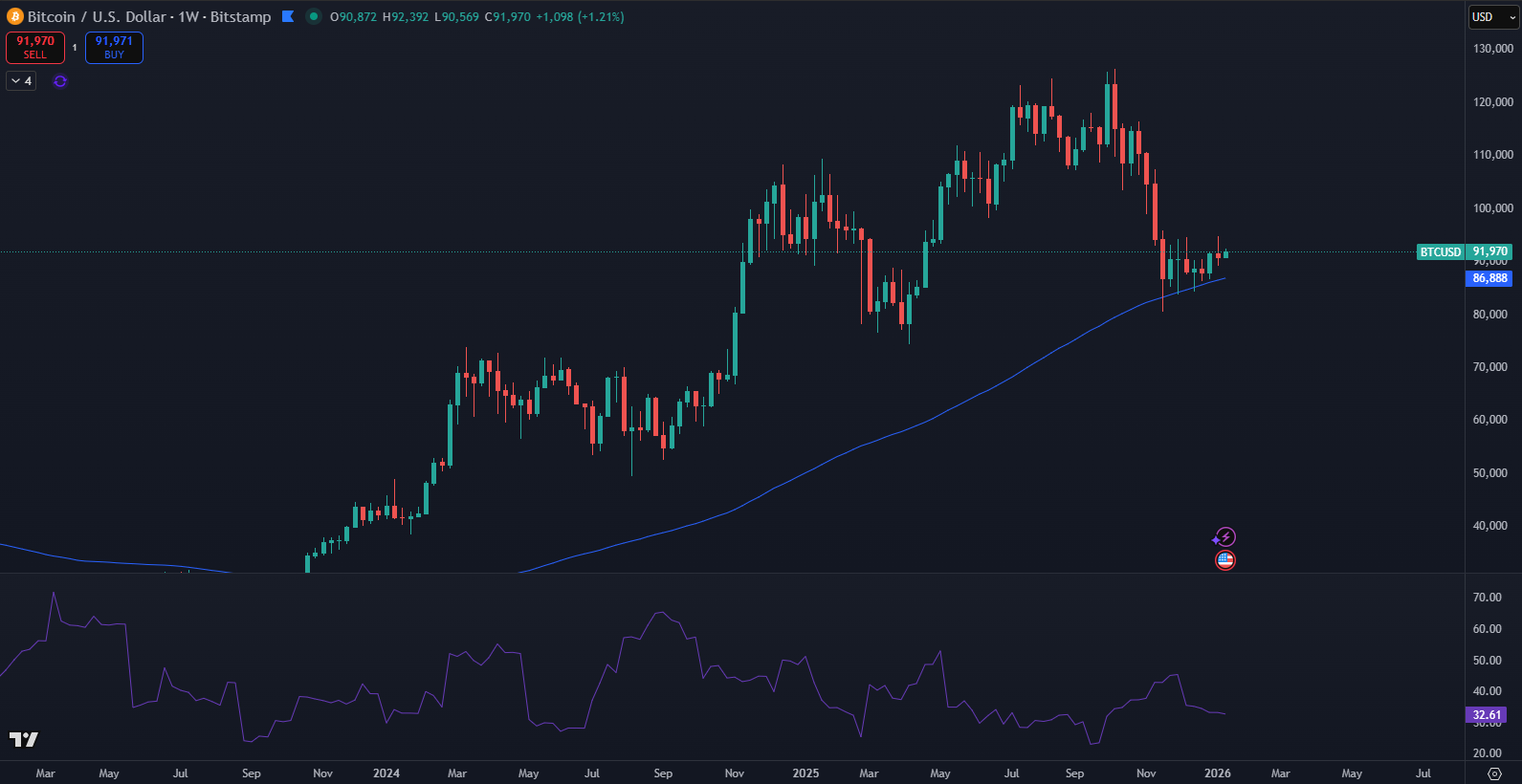This screenshot has width=1522, height=784.
Task: Click the order quantity value 1
Action: (x=75, y=48)
